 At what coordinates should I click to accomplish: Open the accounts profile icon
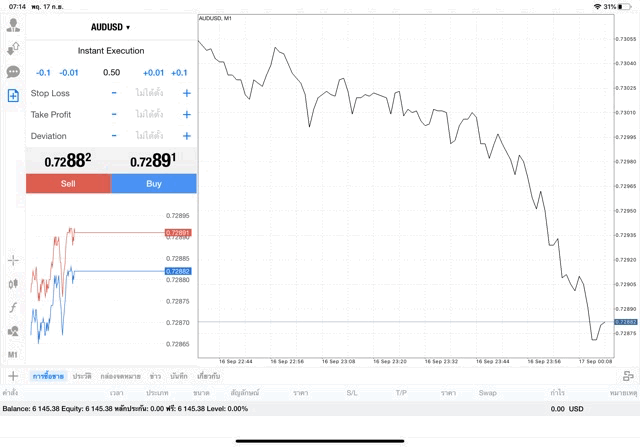(x=13, y=25)
